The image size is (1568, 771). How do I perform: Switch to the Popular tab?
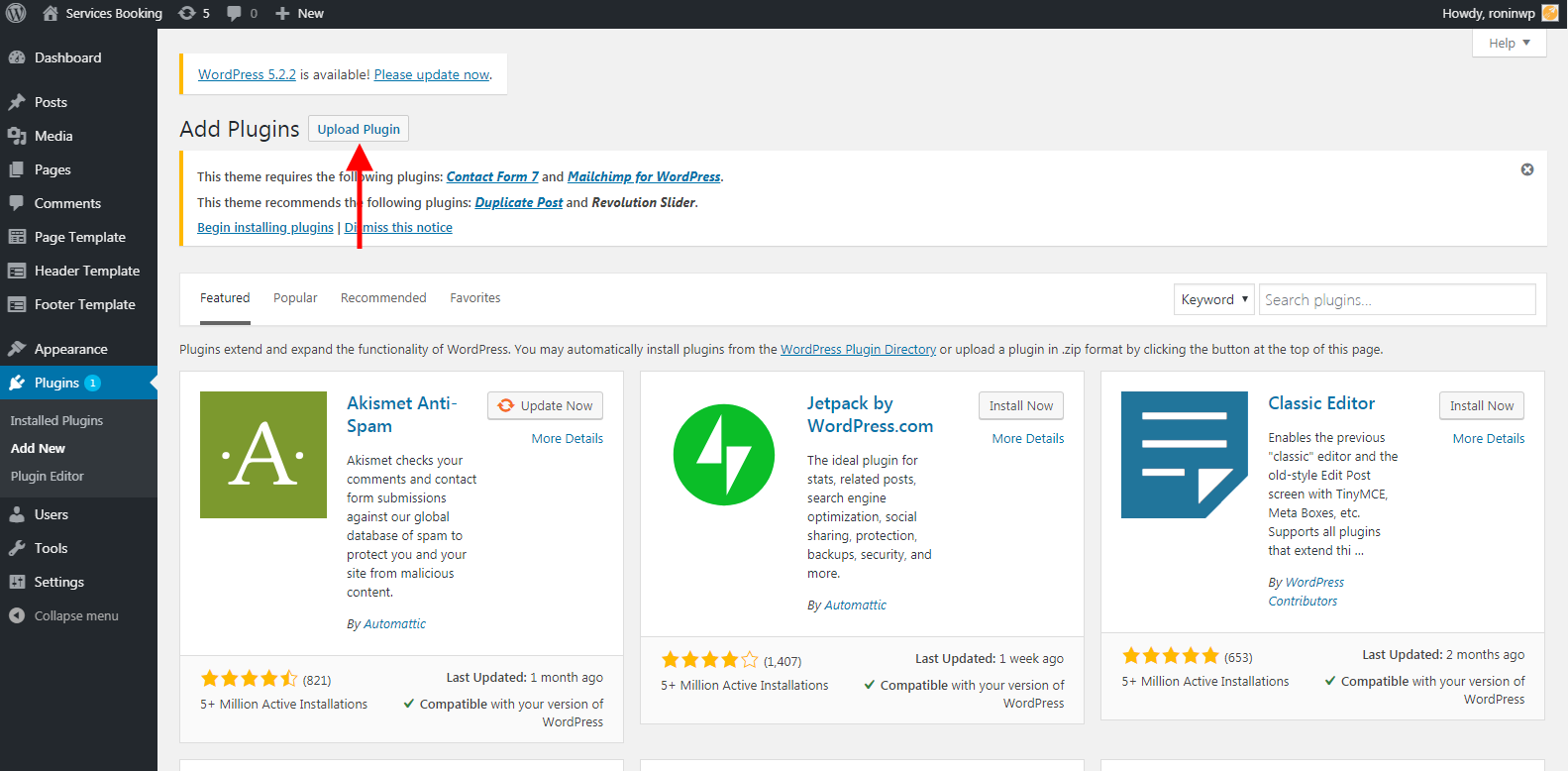click(x=295, y=297)
